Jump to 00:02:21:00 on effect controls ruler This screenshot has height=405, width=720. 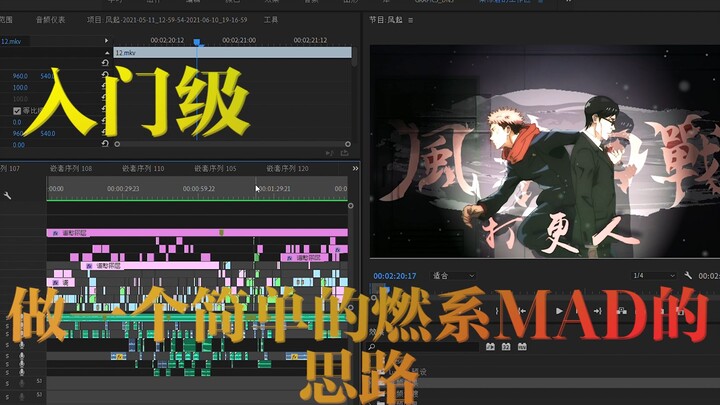click(239, 40)
